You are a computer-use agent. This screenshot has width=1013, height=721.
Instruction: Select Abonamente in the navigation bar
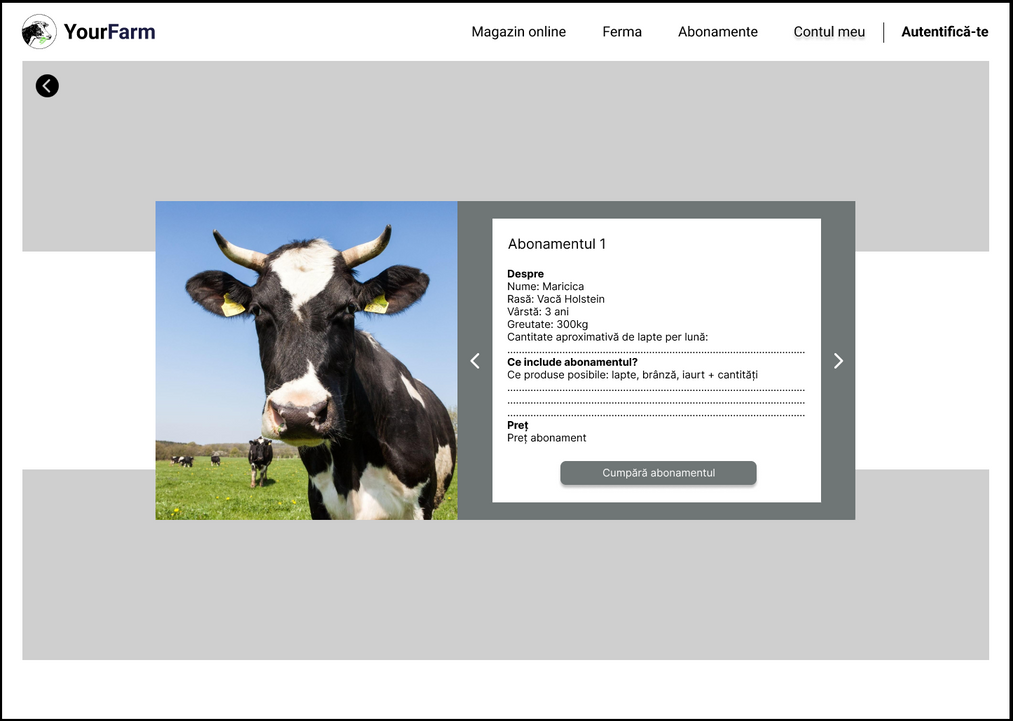coord(717,32)
